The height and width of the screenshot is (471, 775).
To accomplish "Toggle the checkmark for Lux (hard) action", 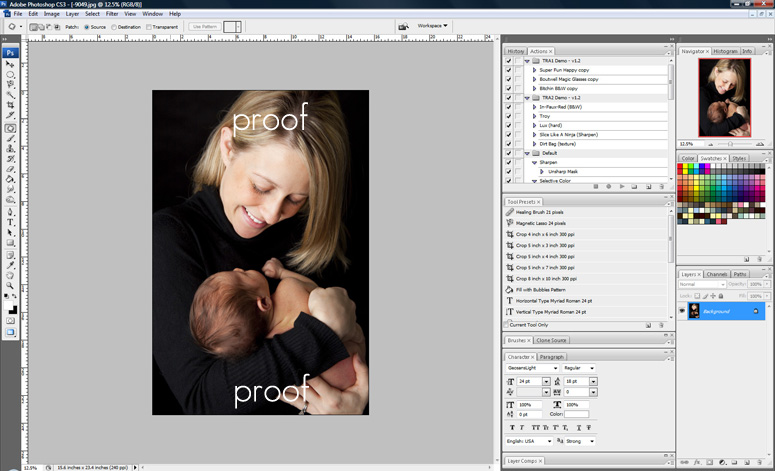I will point(509,126).
